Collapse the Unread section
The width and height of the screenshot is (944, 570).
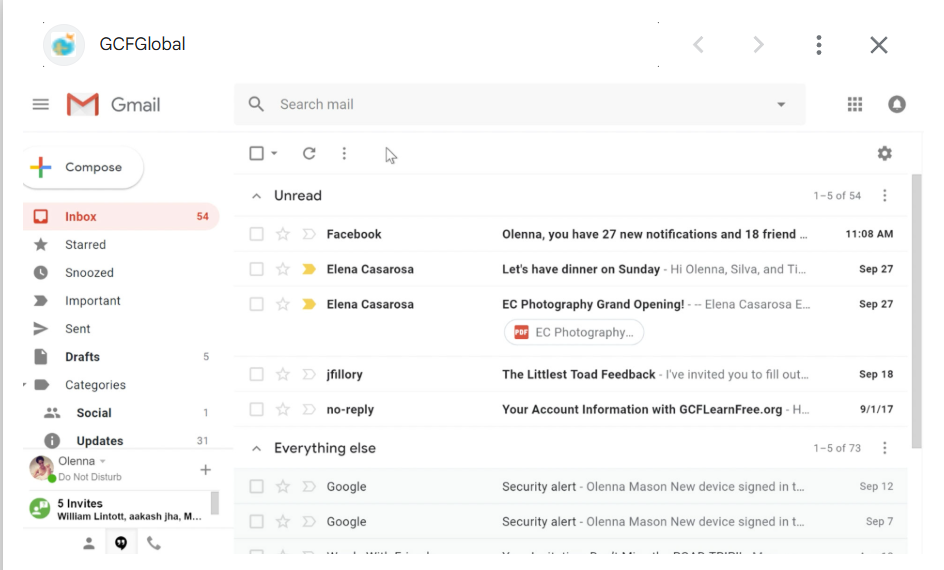[256, 196]
